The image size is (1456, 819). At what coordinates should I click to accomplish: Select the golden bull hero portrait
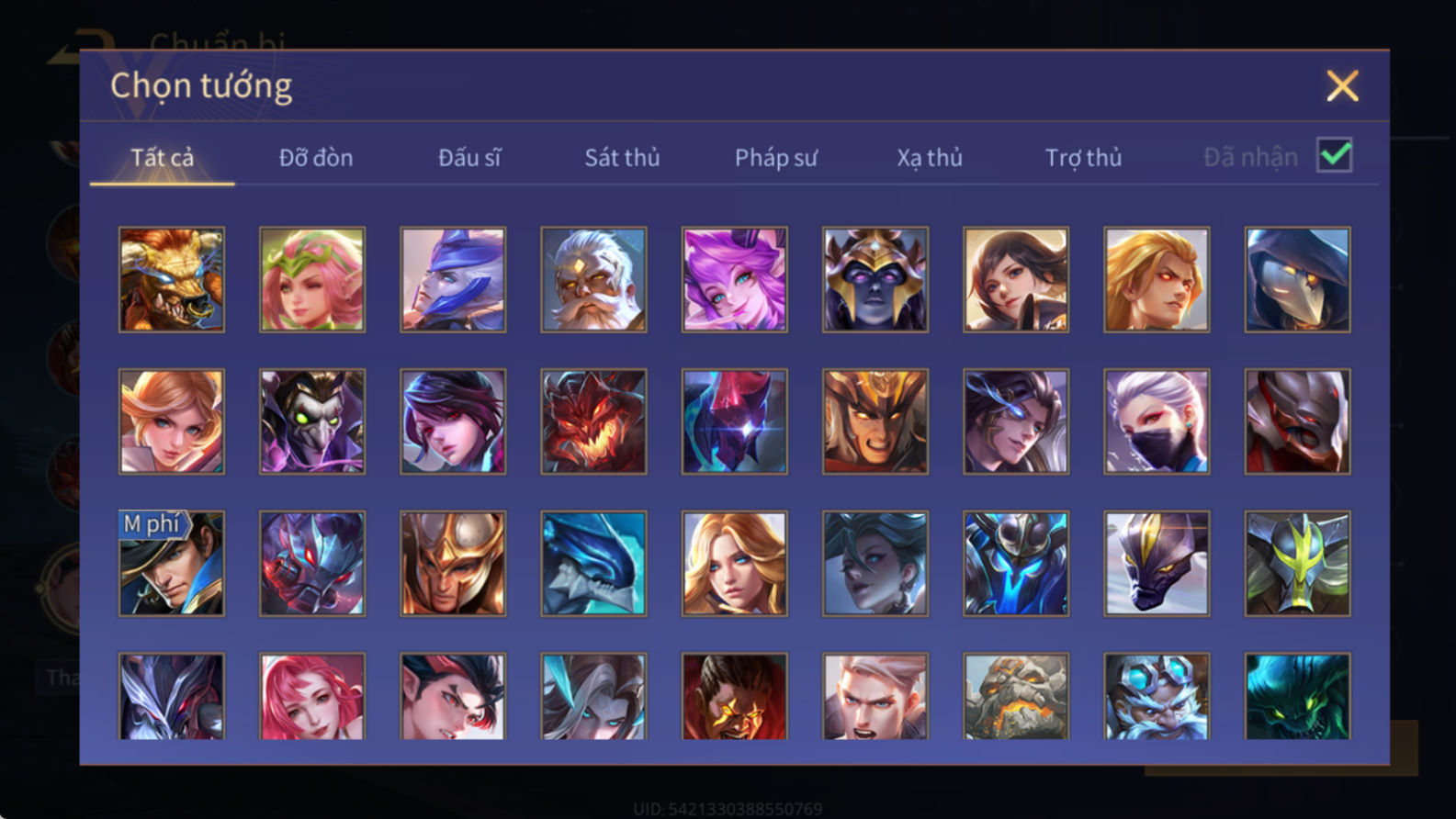pos(172,279)
